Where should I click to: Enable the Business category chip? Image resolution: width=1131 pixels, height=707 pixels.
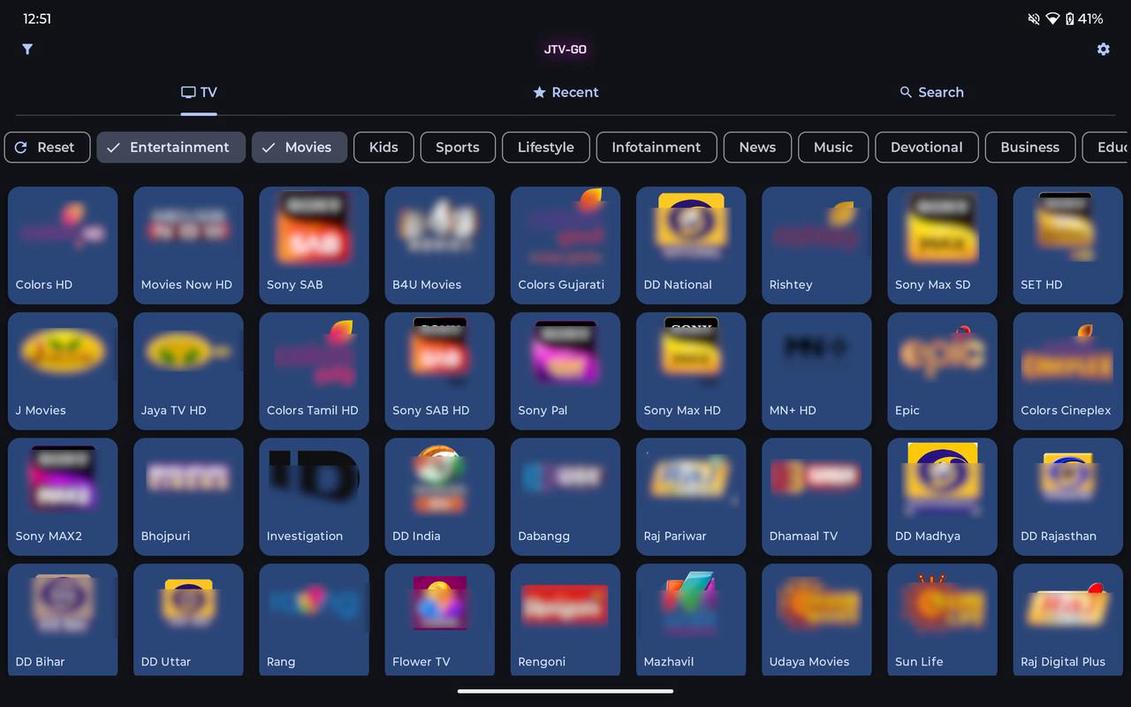point(1030,147)
